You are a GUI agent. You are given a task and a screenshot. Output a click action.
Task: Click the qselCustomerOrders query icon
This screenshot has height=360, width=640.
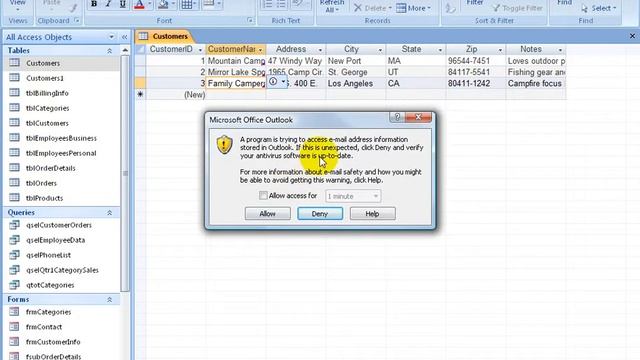[x=14, y=225]
